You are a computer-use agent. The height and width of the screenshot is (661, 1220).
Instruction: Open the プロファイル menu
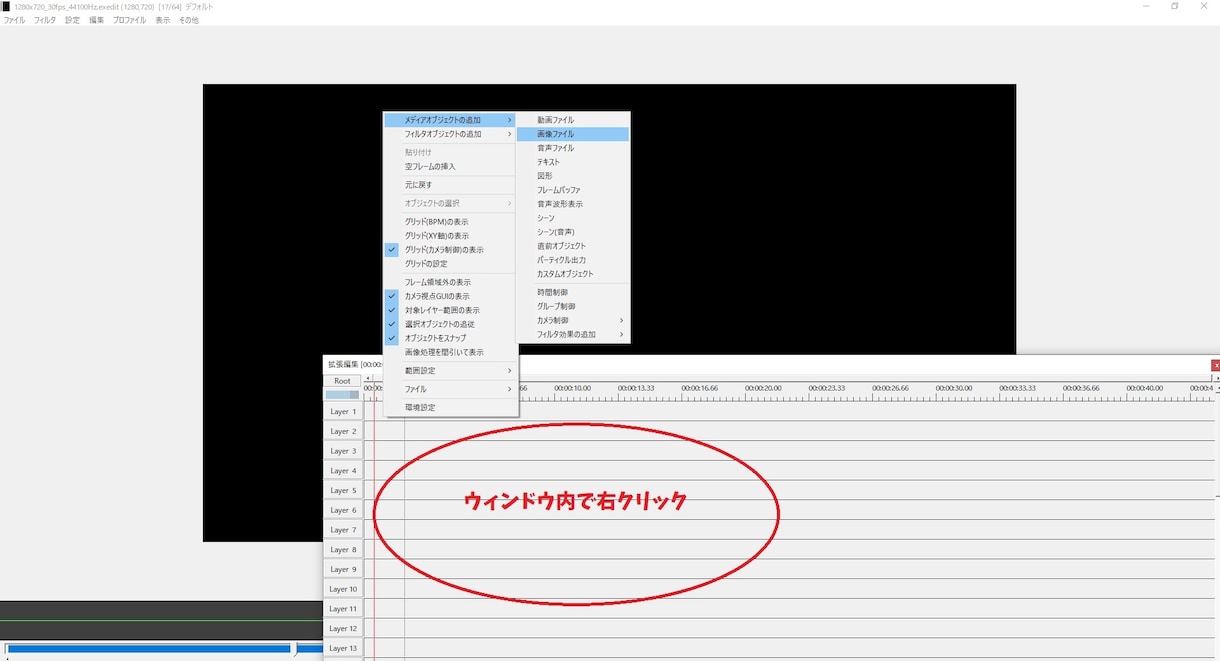[x=129, y=20]
